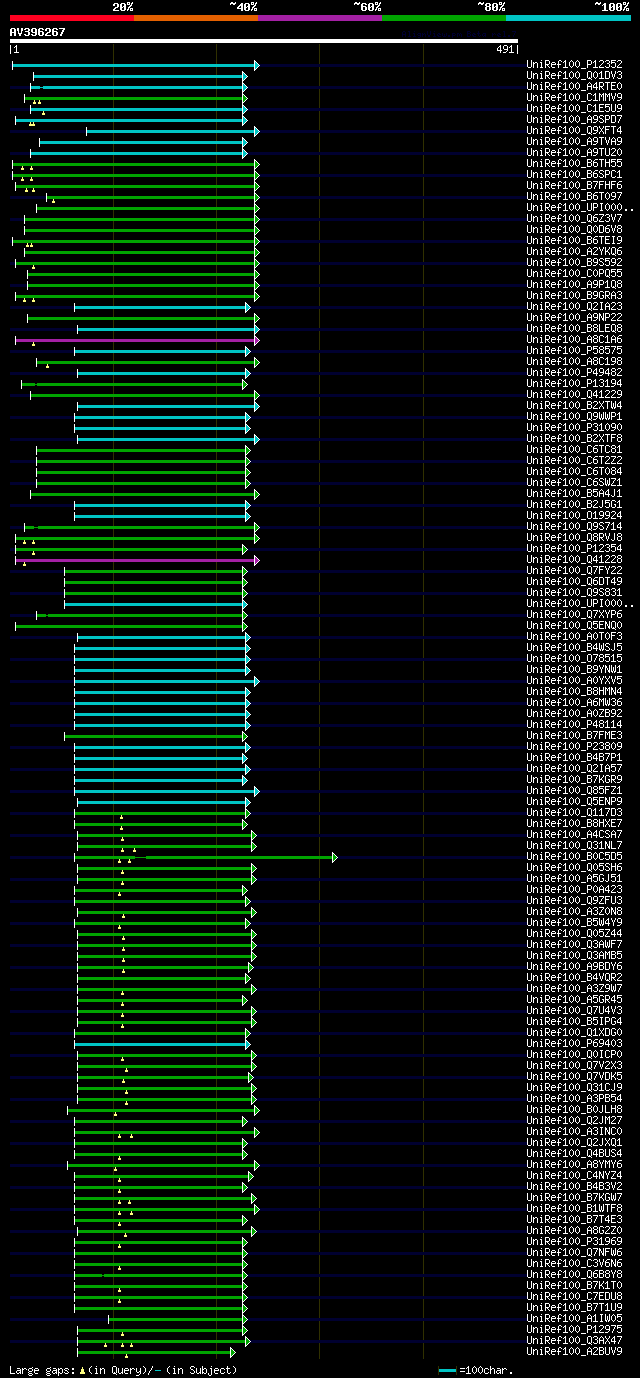Click the purple alignment bar of UniRef100_Q41228

pos(136,560)
